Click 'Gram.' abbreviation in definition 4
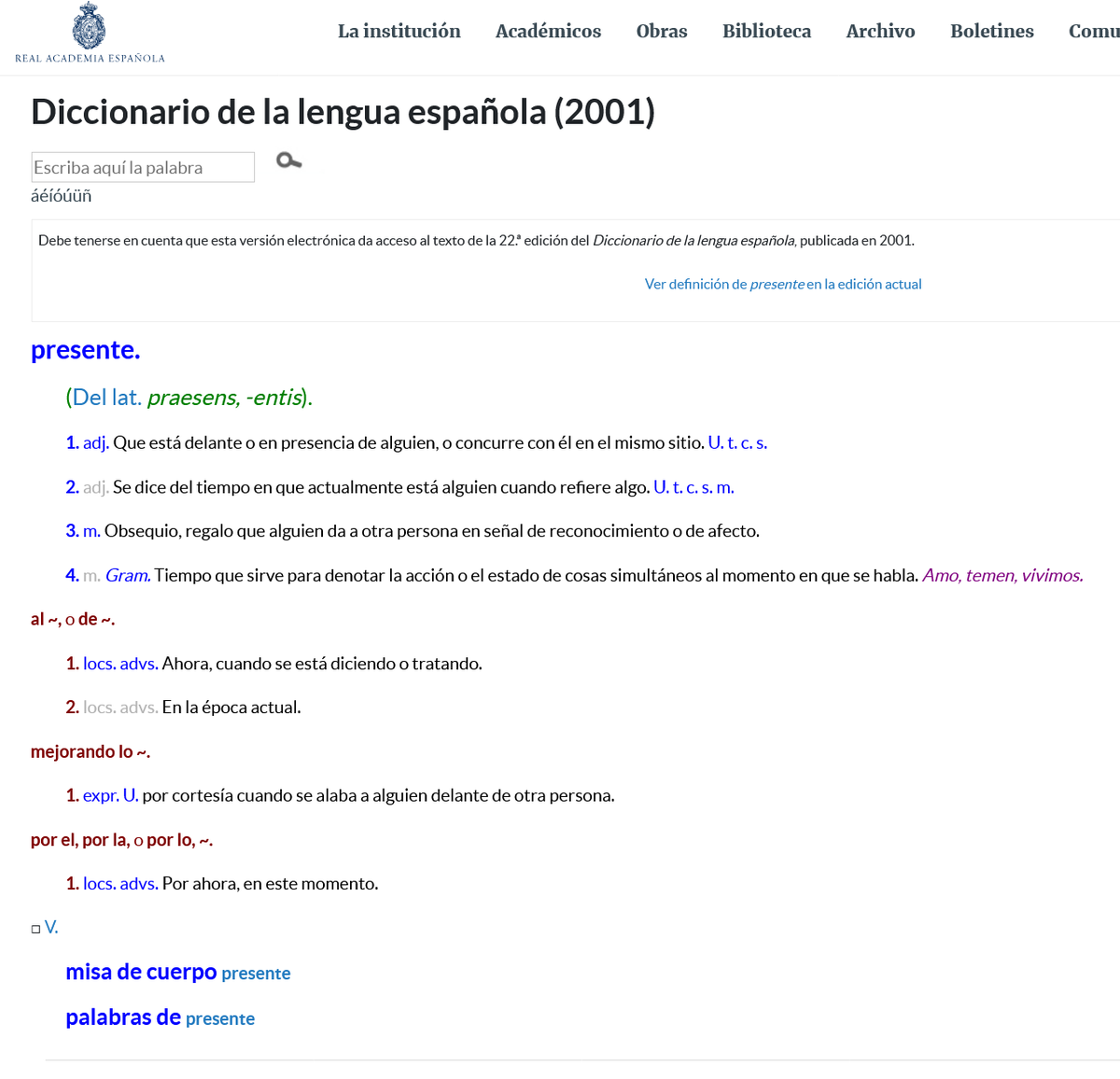The height and width of the screenshot is (1079, 1120). (128, 575)
